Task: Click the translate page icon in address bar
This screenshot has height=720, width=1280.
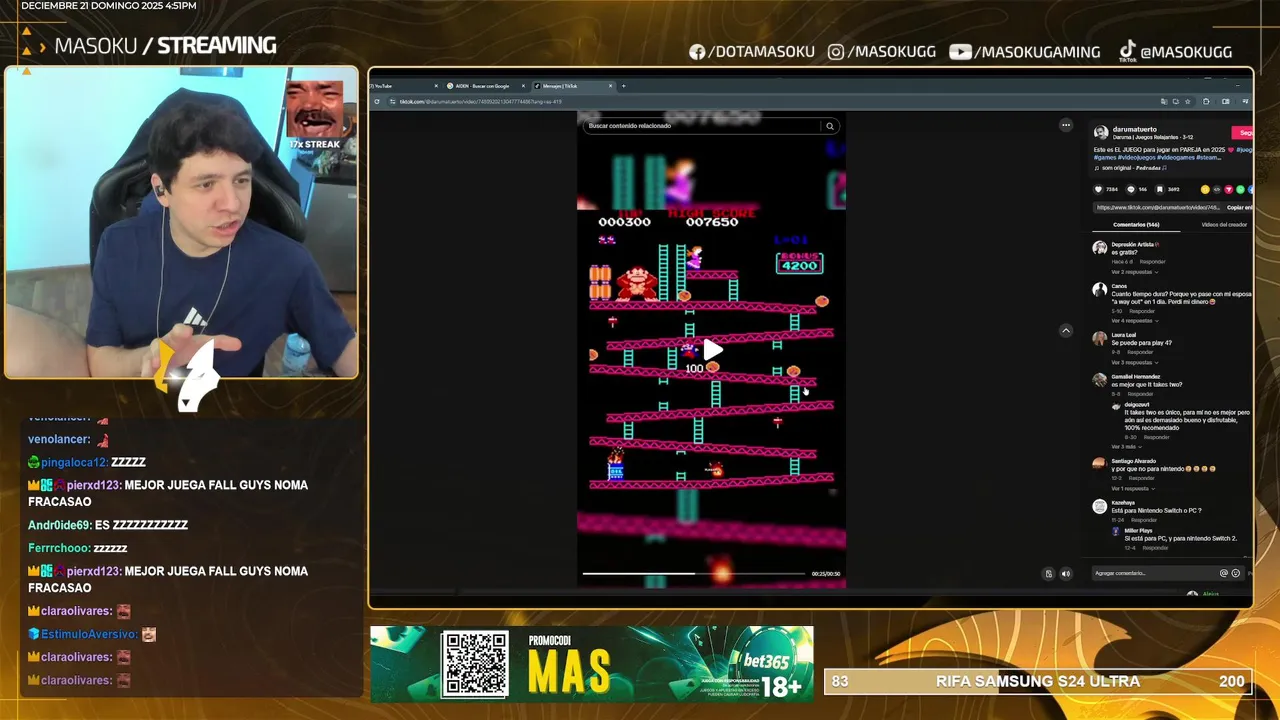Action: (1164, 102)
